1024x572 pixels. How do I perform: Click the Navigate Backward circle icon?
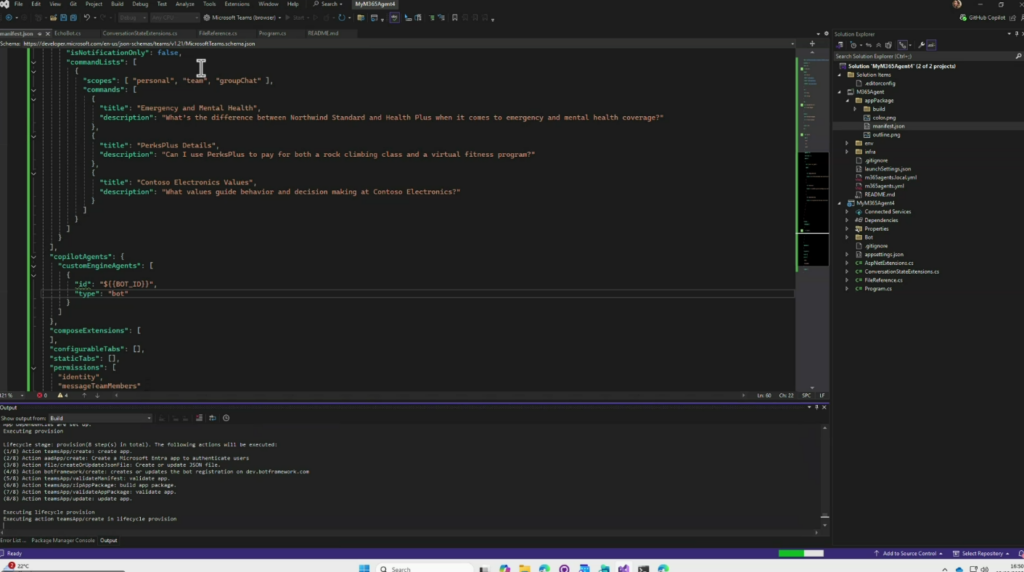pos(8,18)
